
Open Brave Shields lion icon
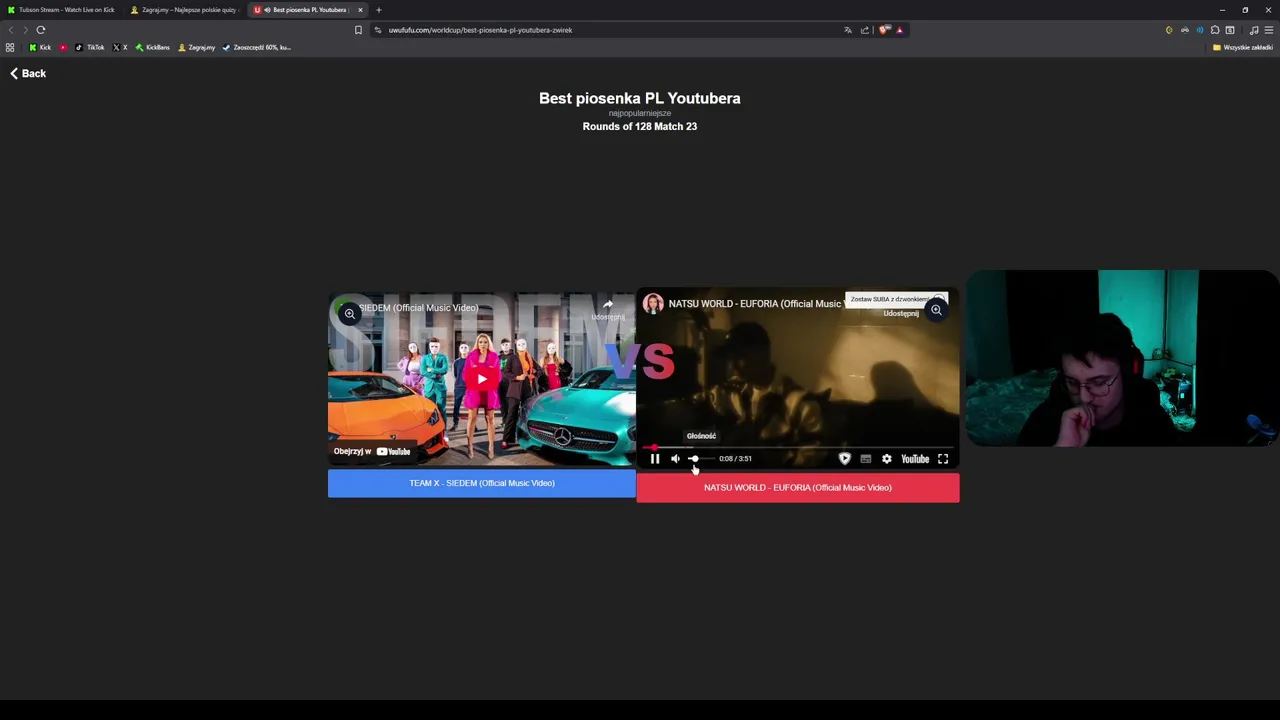[x=884, y=30]
